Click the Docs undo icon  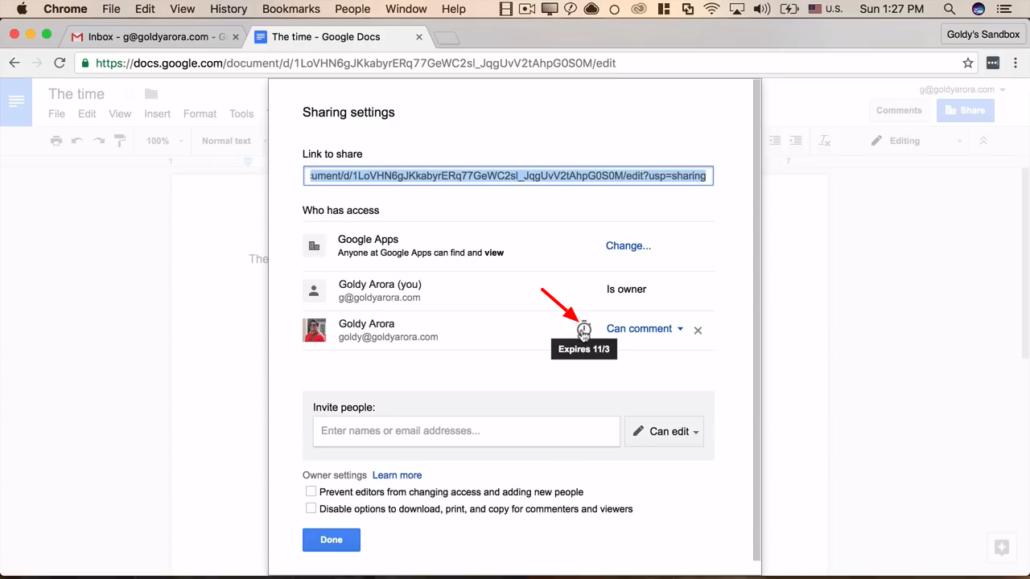tap(78, 141)
